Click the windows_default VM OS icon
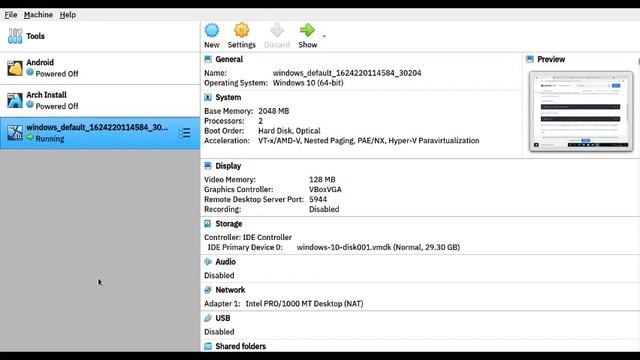Screen dimensions: 640x360 (15, 133)
